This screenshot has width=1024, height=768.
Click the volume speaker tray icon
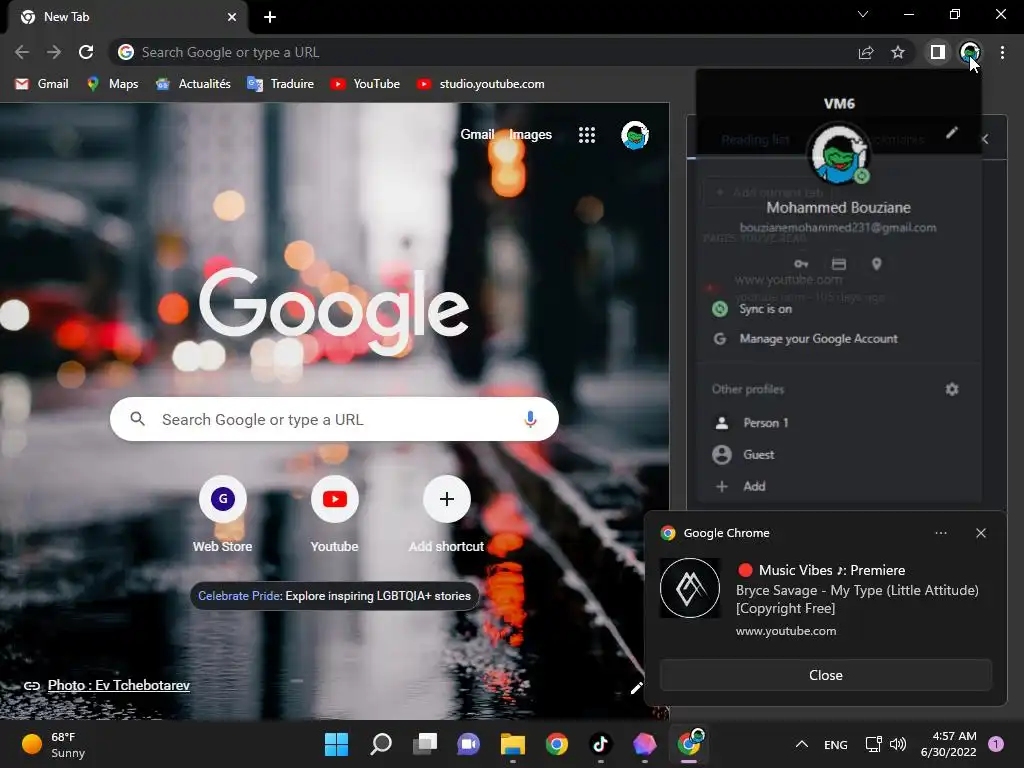pyautogui.click(x=898, y=744)
